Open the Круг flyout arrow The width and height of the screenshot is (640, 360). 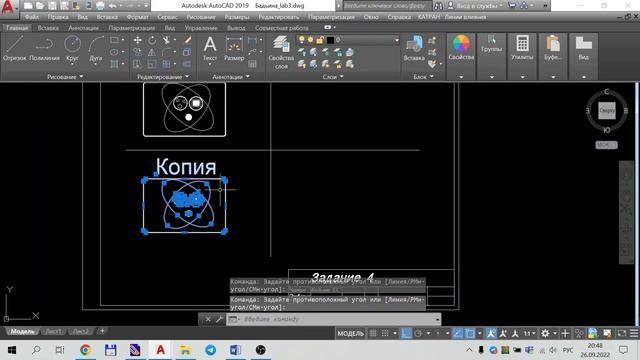coord(72,64)
